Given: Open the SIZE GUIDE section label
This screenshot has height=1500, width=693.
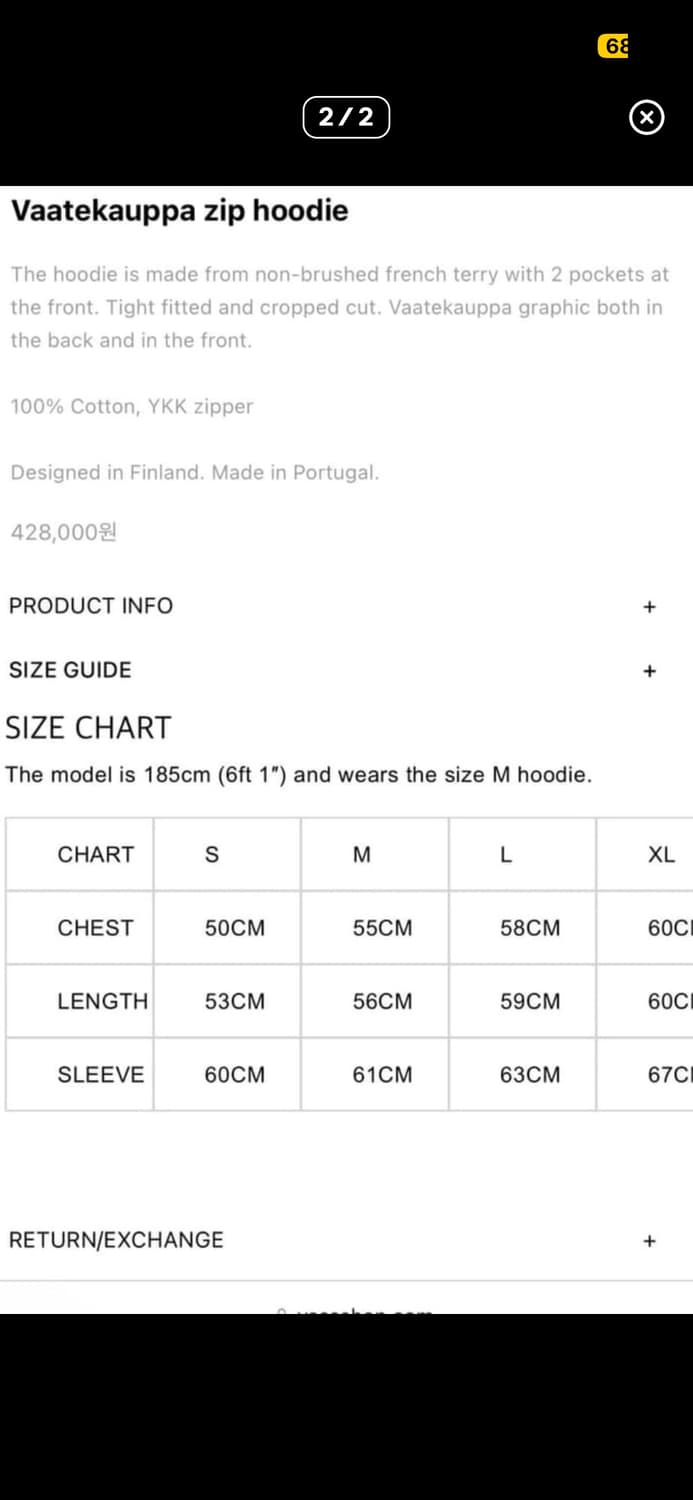Looking at the screenshot, I should (x=70, y=670).
